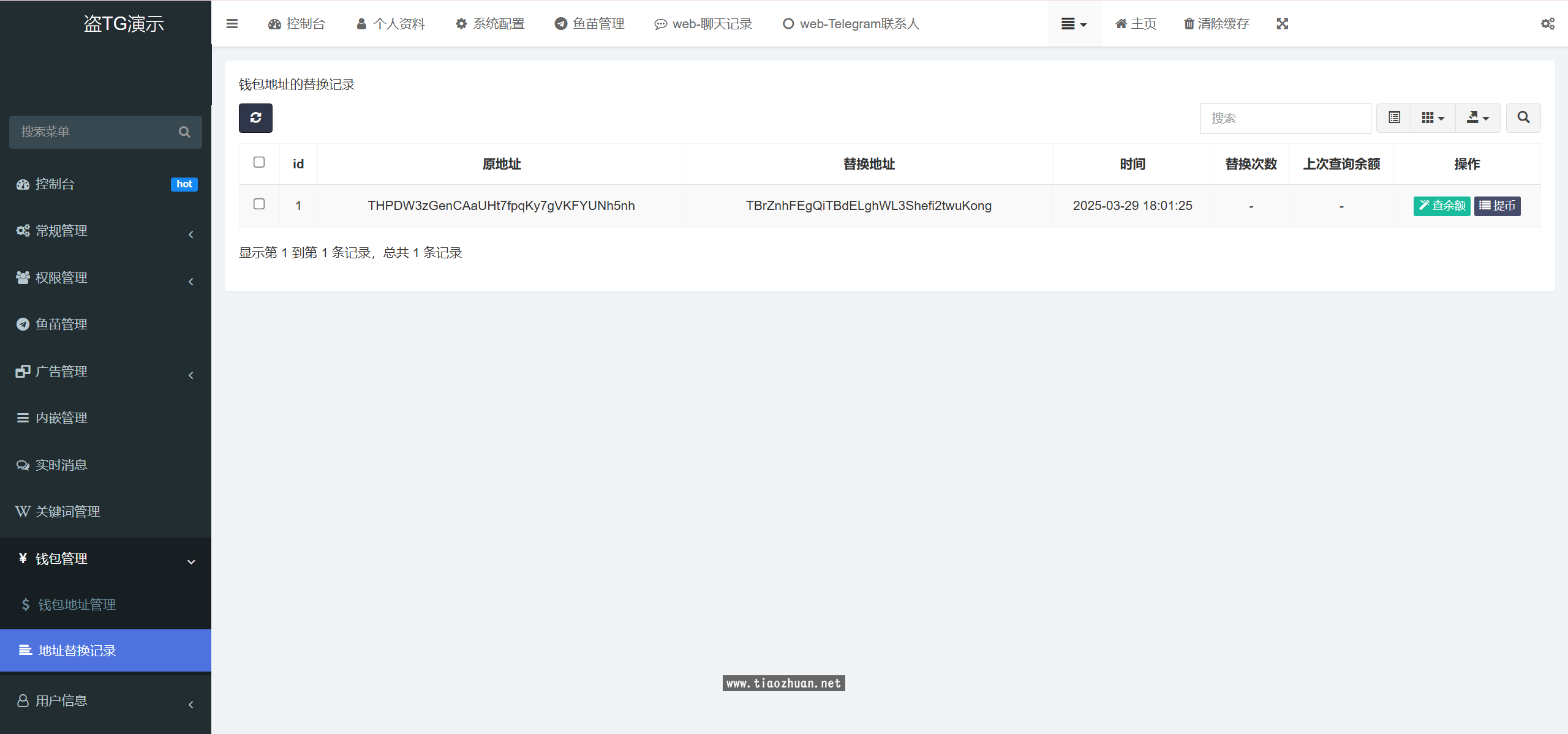Enter fullscreen with the expand arrows icon
Screen dimensions: 1568x734
coord(1282,24)
